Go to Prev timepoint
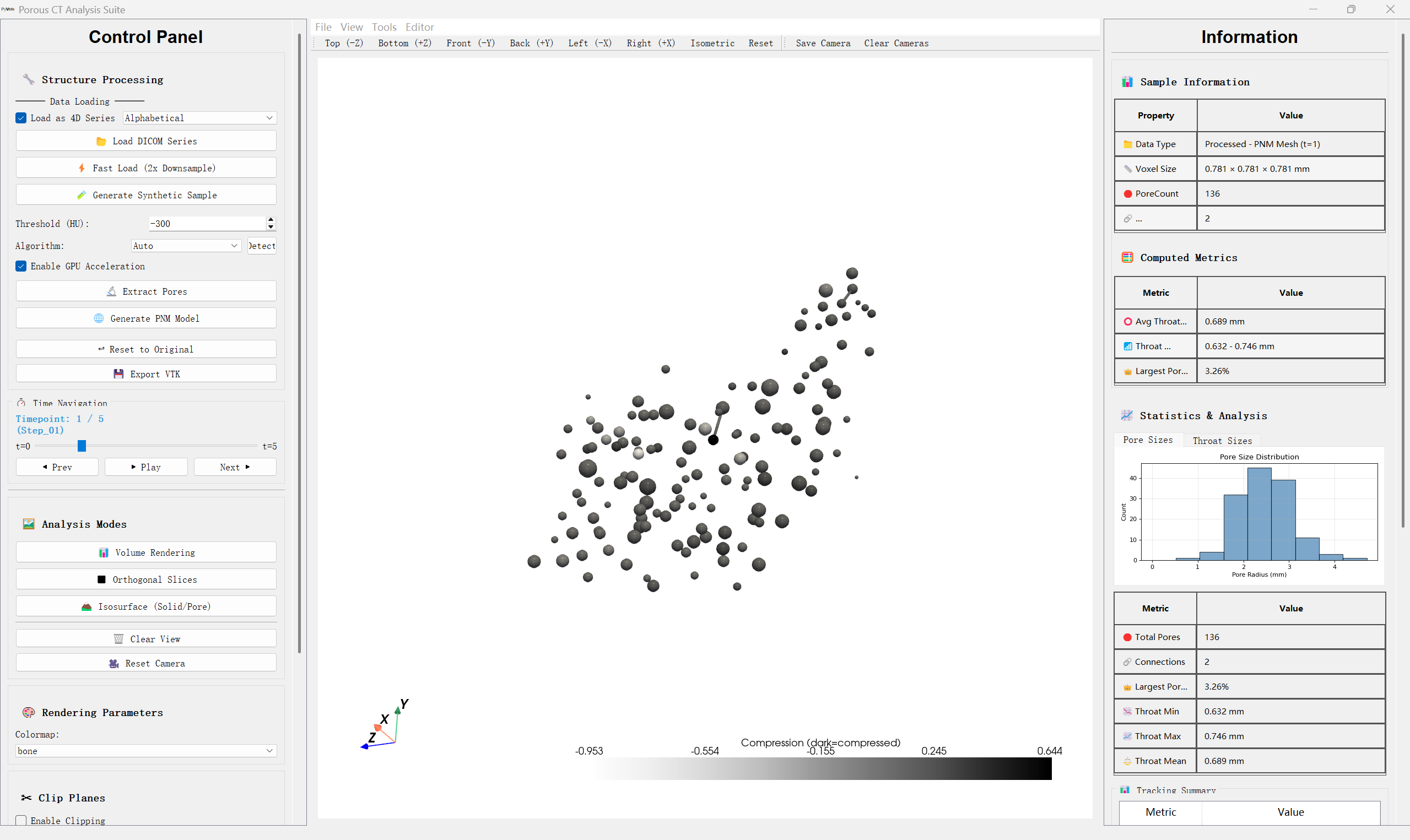1410x840 pixels. click(x=57, y=467)
